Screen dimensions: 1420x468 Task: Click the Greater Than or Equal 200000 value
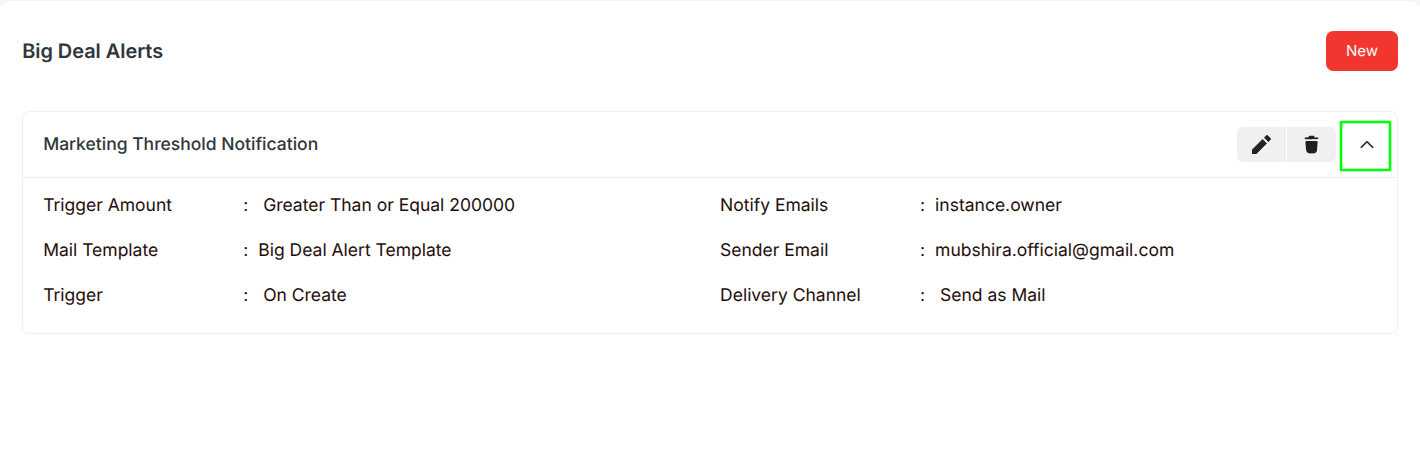(x=389, y=205)
